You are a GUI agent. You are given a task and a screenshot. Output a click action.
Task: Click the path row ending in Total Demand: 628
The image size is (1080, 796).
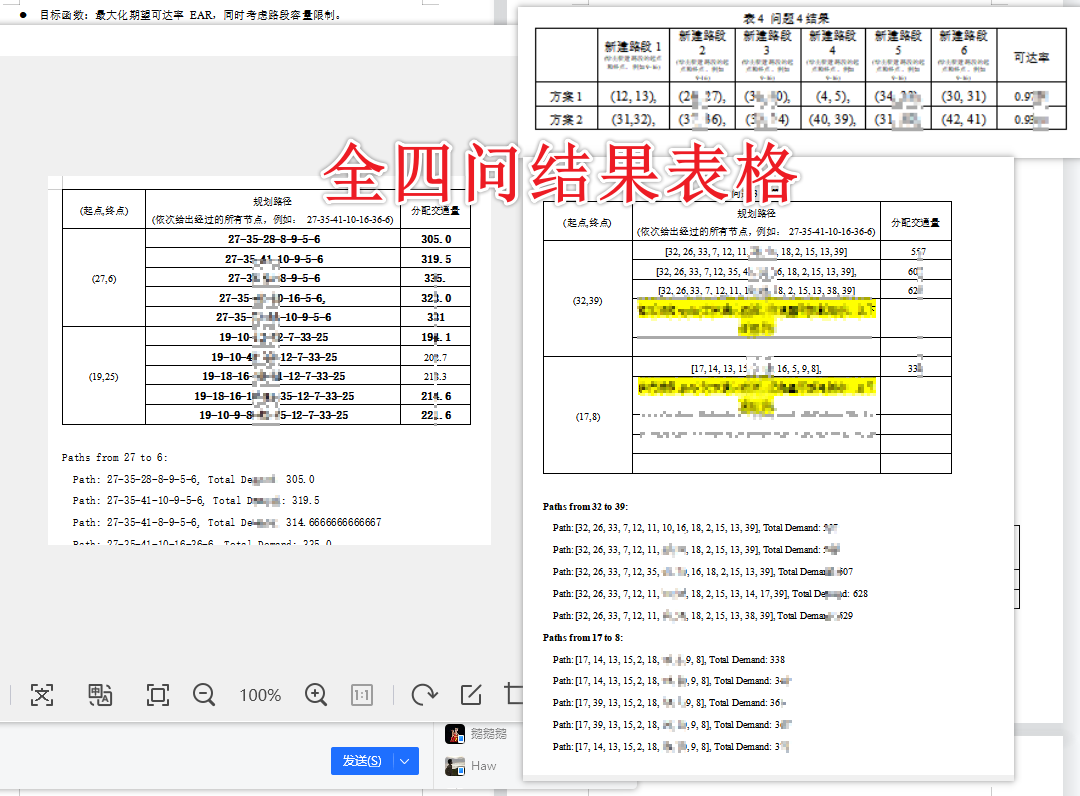710,594
